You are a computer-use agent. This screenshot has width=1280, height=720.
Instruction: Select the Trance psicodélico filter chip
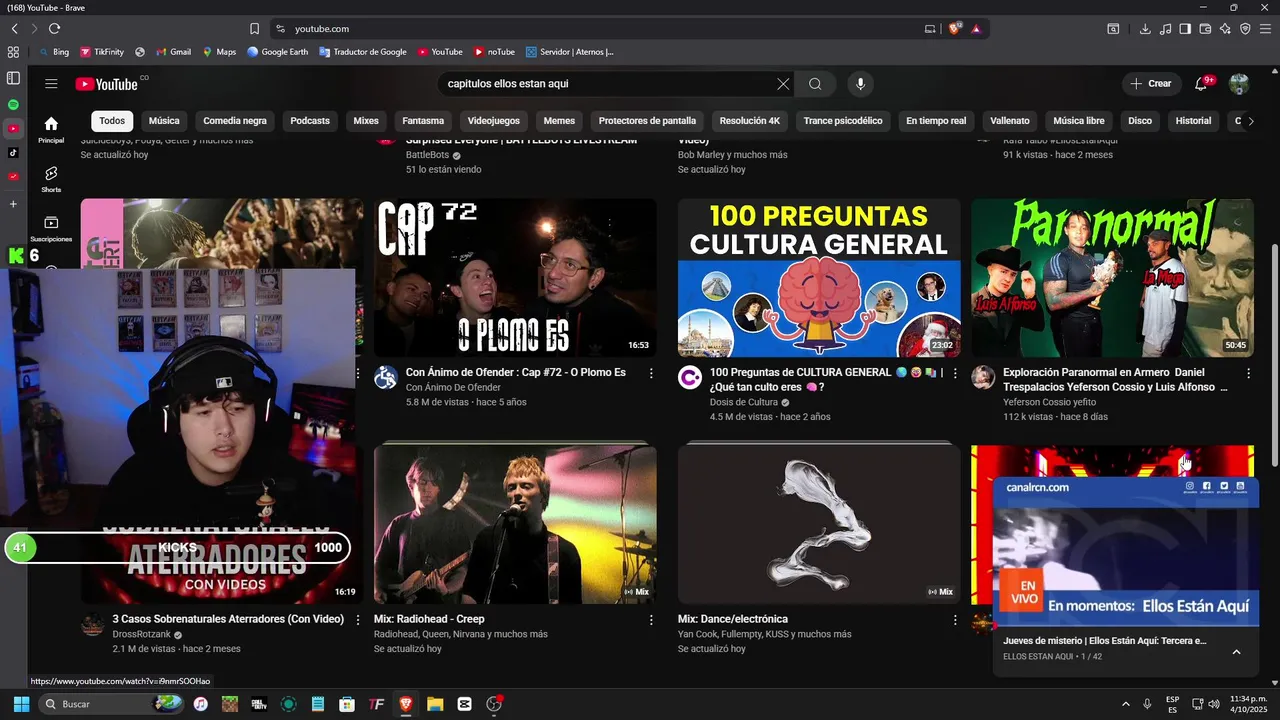tap(843, 121)
